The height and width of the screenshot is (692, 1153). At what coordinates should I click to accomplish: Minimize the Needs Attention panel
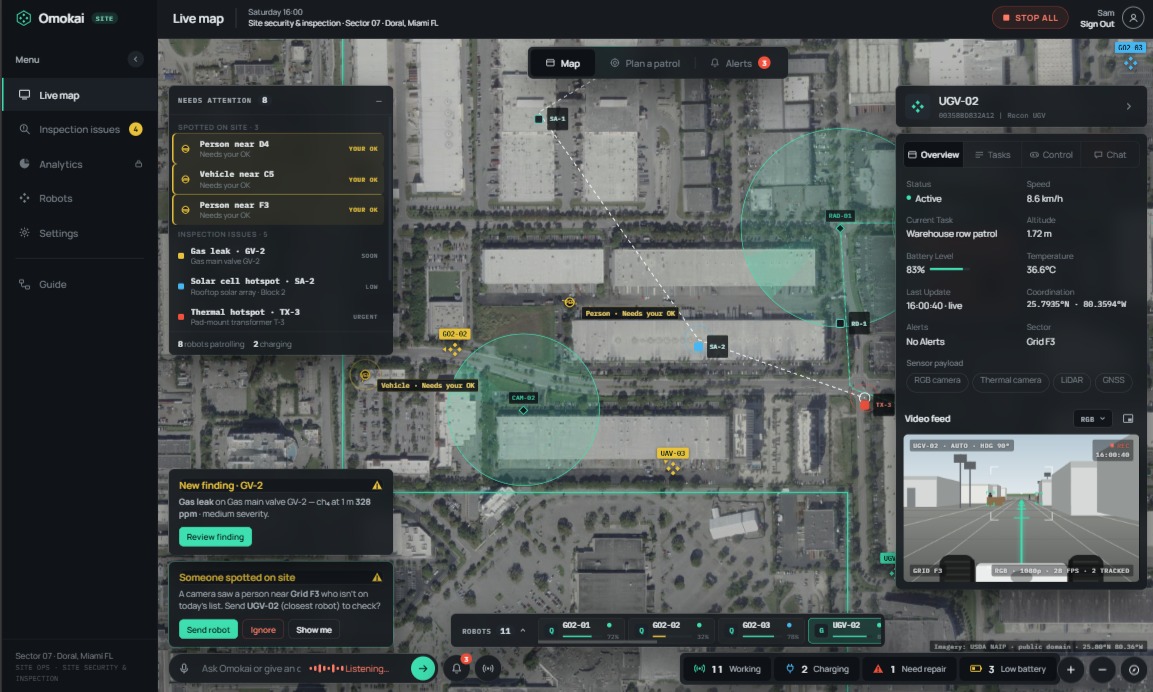pyautogui.click(x=379, y=101)
